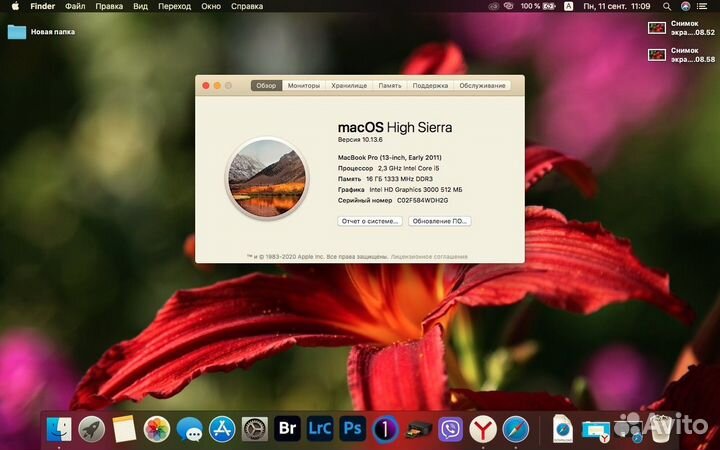Open Yandex Browser in the Dock
This screenshot has height=450, width=720.
coord(483,429)
